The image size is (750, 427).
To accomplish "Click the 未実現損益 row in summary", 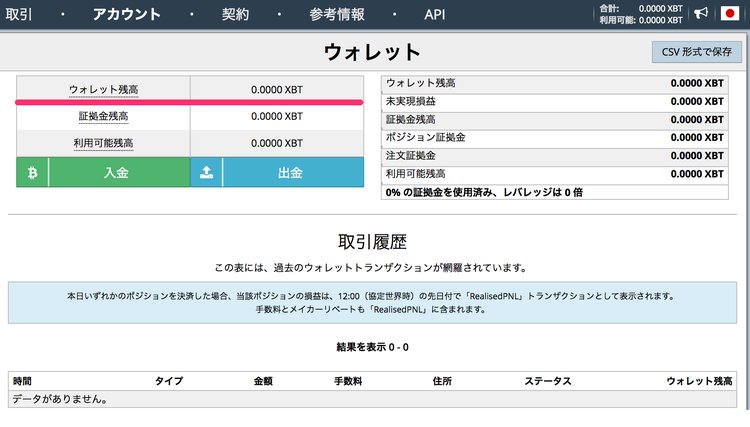I will 555,101.
